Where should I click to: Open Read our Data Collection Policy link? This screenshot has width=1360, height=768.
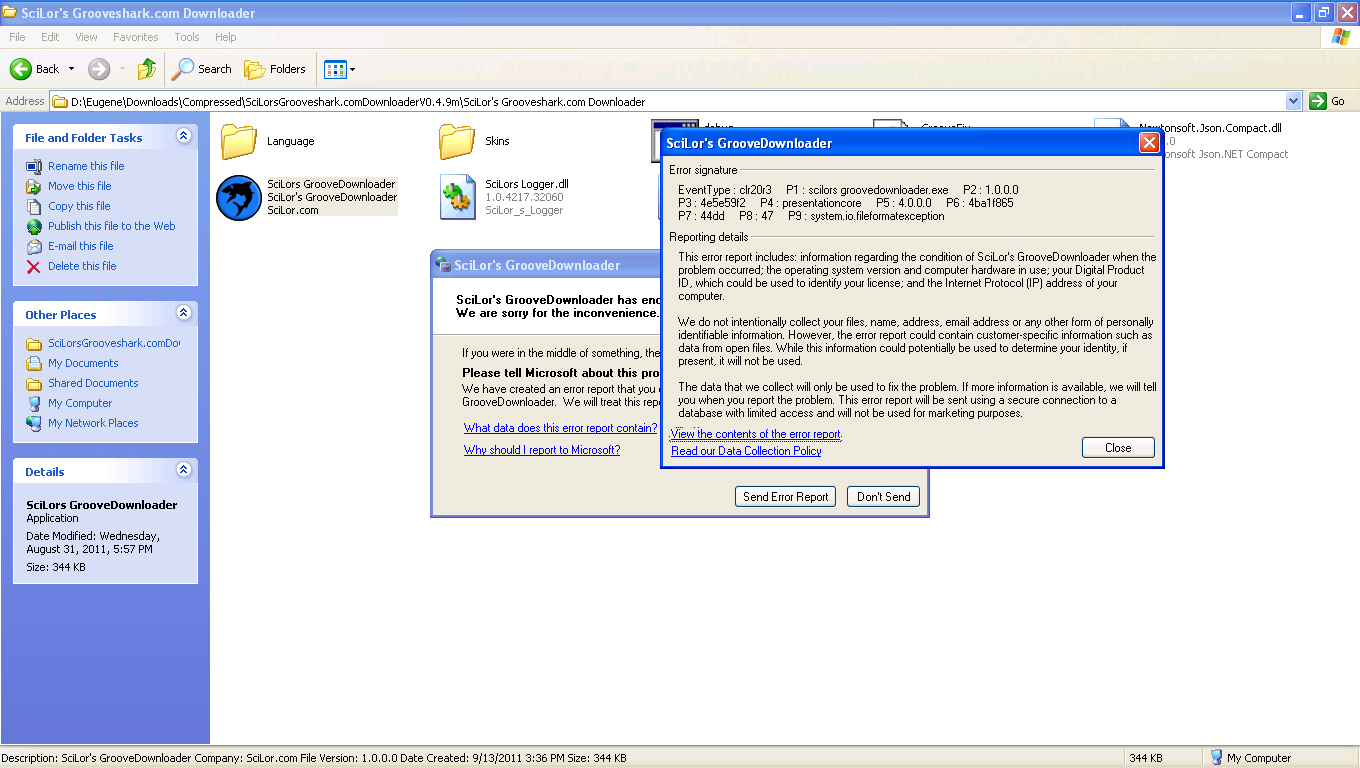[746, 451]
